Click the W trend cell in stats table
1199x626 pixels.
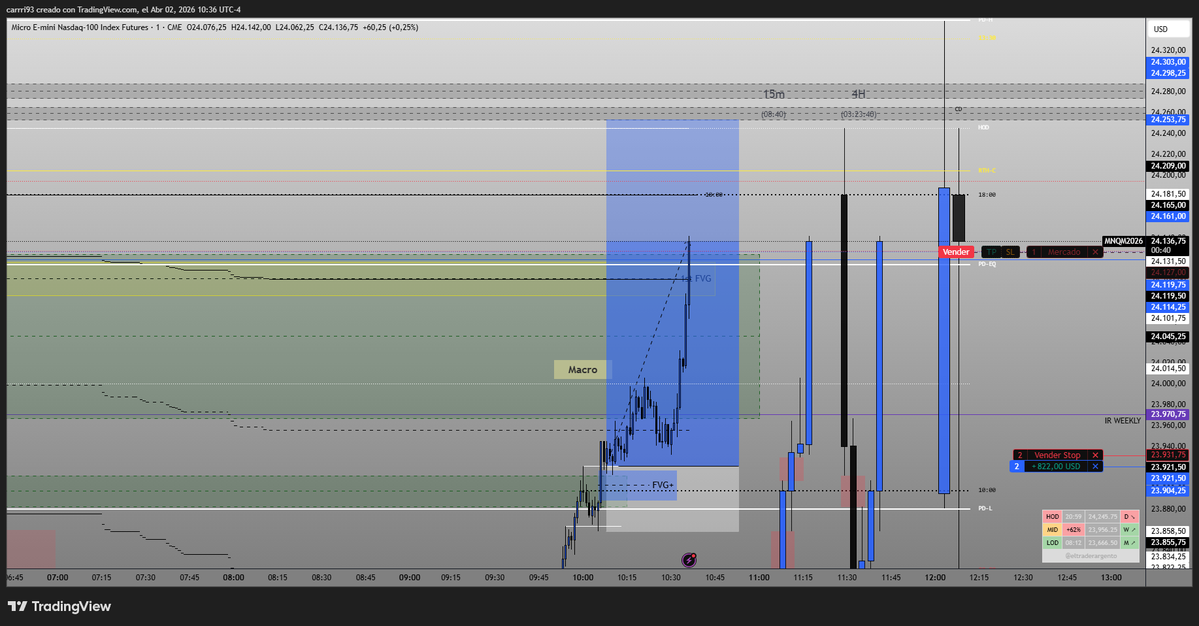tap(1129, 530)
